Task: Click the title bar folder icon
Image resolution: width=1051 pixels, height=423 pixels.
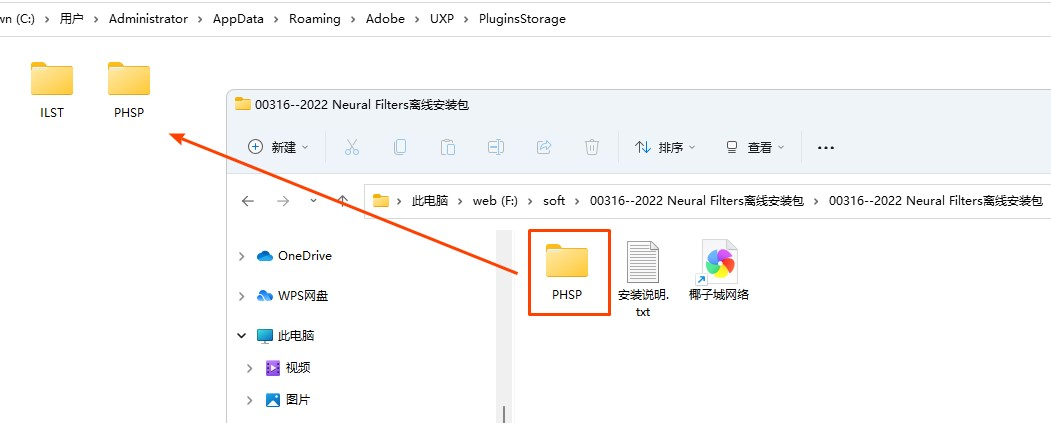Action: pyautogui.click(x=243, y=103)
